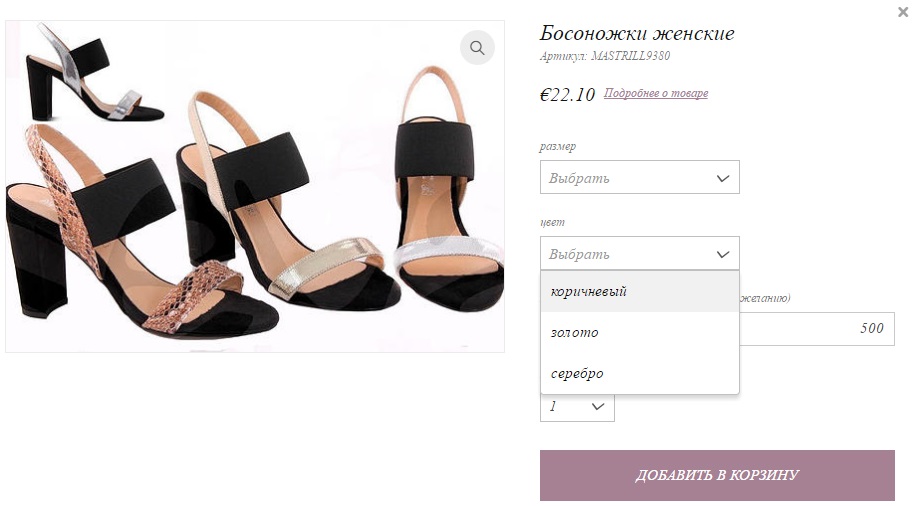Click the chevron arrow in размер selector
This screenshot has height=506, width=913.
723,178
